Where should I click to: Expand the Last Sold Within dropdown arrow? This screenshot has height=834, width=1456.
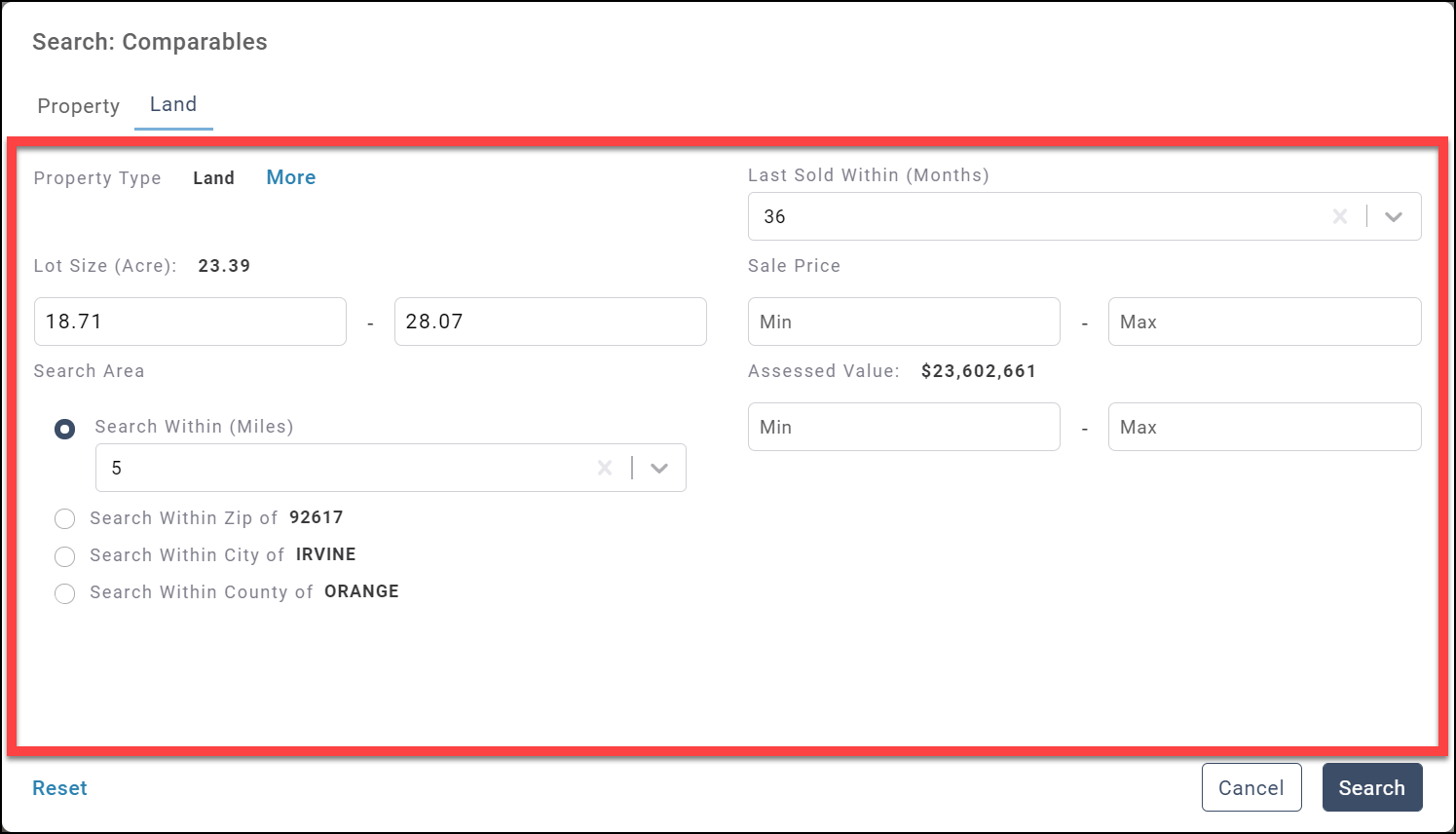[1394, 216]
